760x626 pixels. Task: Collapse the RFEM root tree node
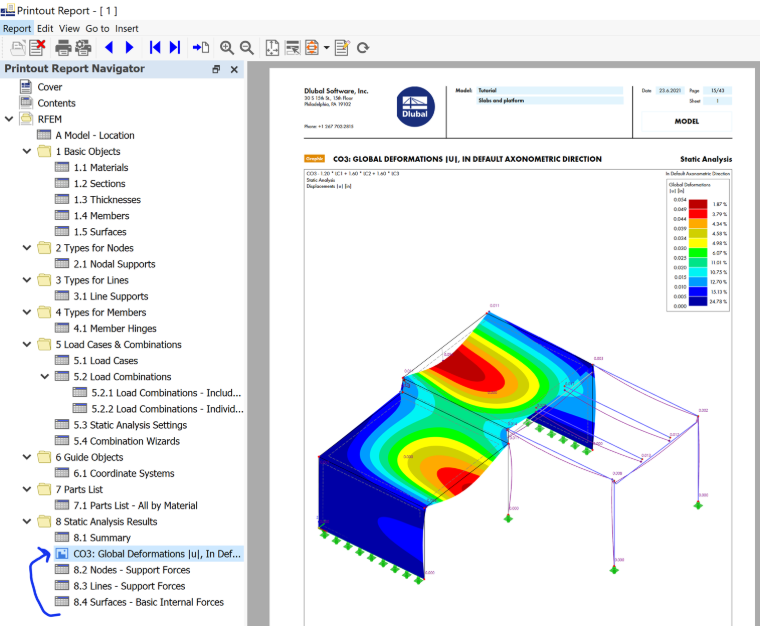coord(9,119)
